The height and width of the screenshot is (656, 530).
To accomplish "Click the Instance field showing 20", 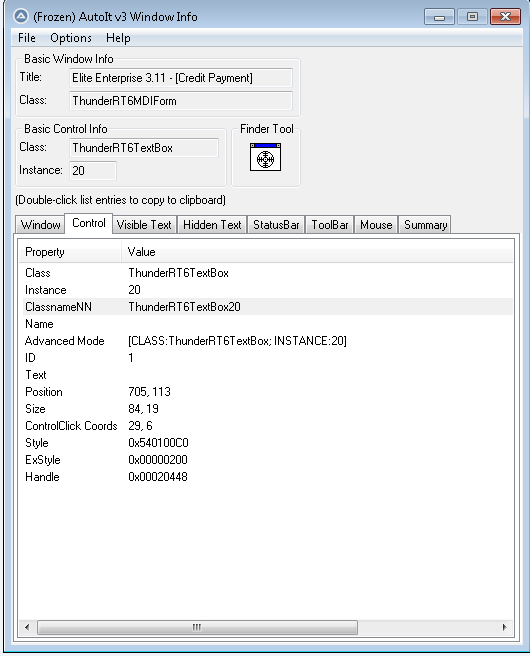I will [x=92, y=171].
